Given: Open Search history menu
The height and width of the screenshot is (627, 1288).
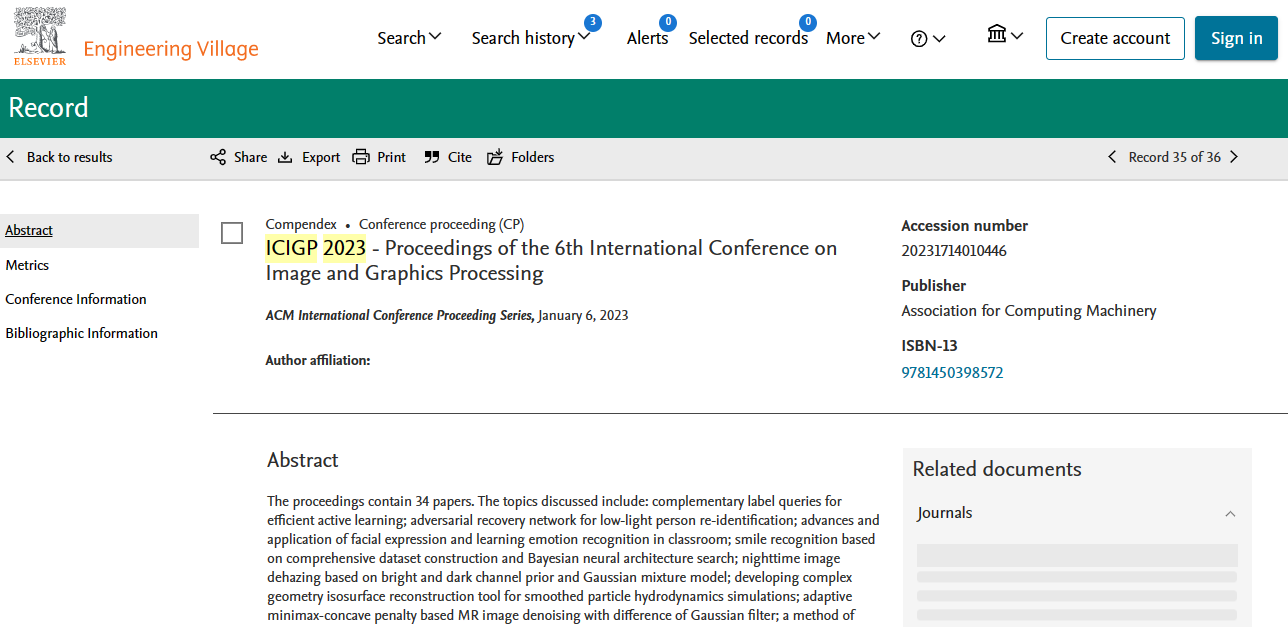Looking at the screenshot, I should pos(530,38).
